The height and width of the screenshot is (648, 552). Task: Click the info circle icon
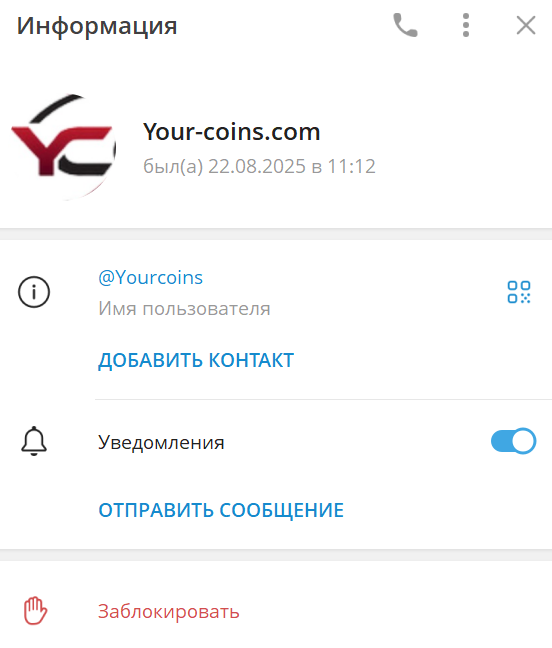(34, 292)
